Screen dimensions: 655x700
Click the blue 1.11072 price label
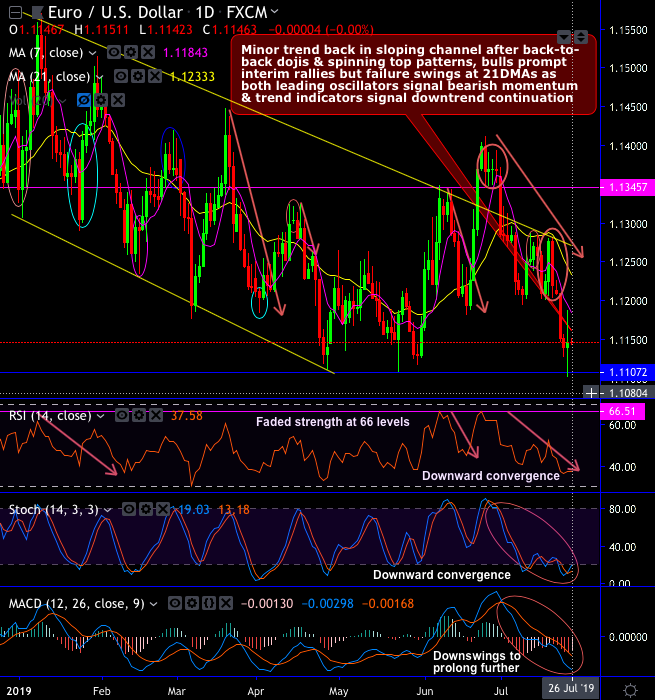click(x=627, y=372)
